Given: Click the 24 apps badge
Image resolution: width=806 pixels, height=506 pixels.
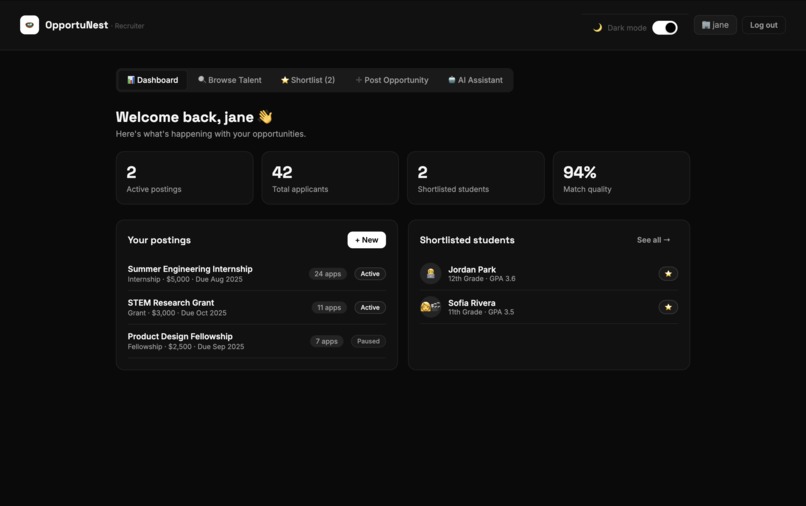Looking at the screenshot, I should click(x=328, y=274).
